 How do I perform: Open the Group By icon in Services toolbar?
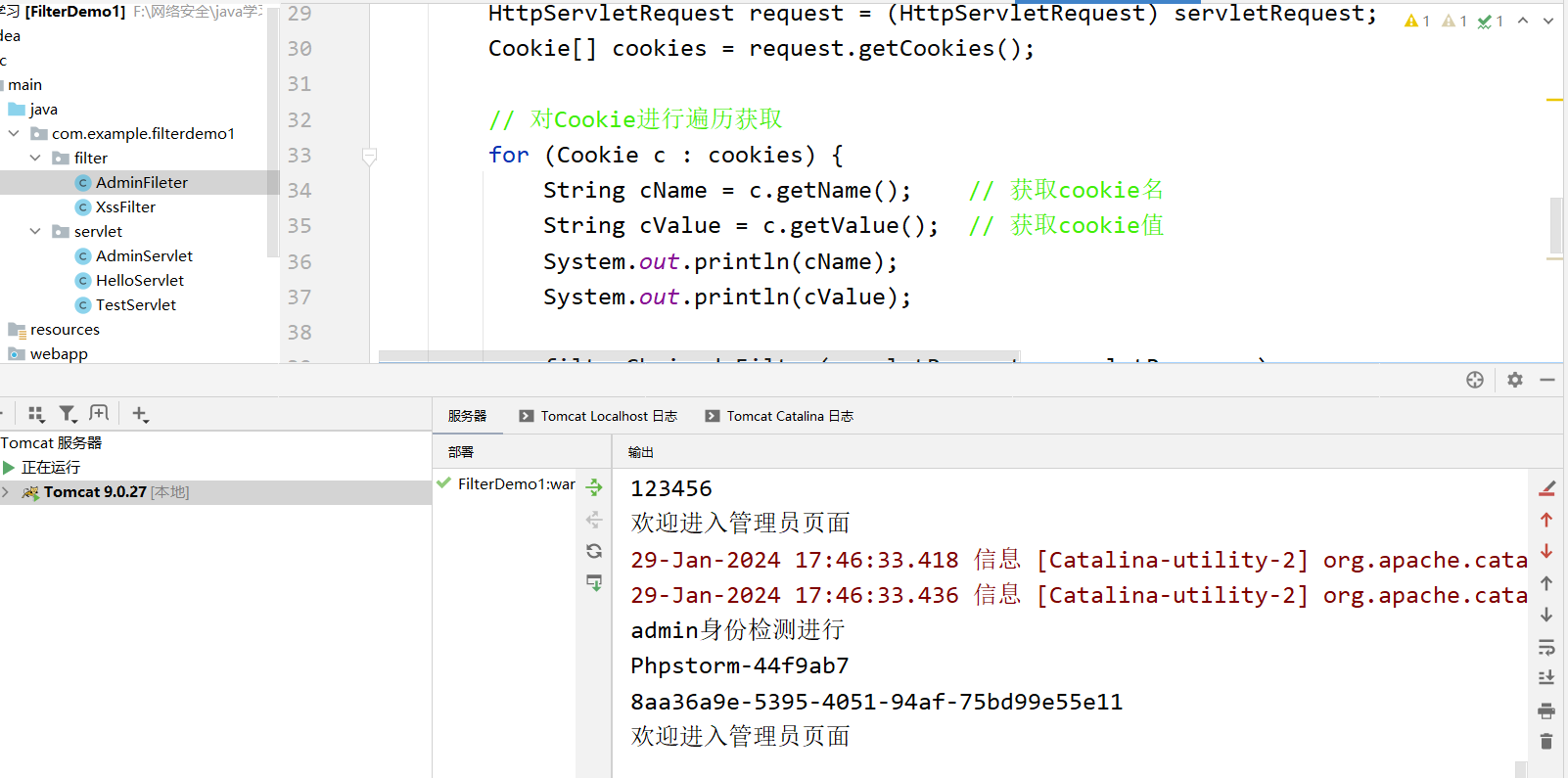coord(36,414)
